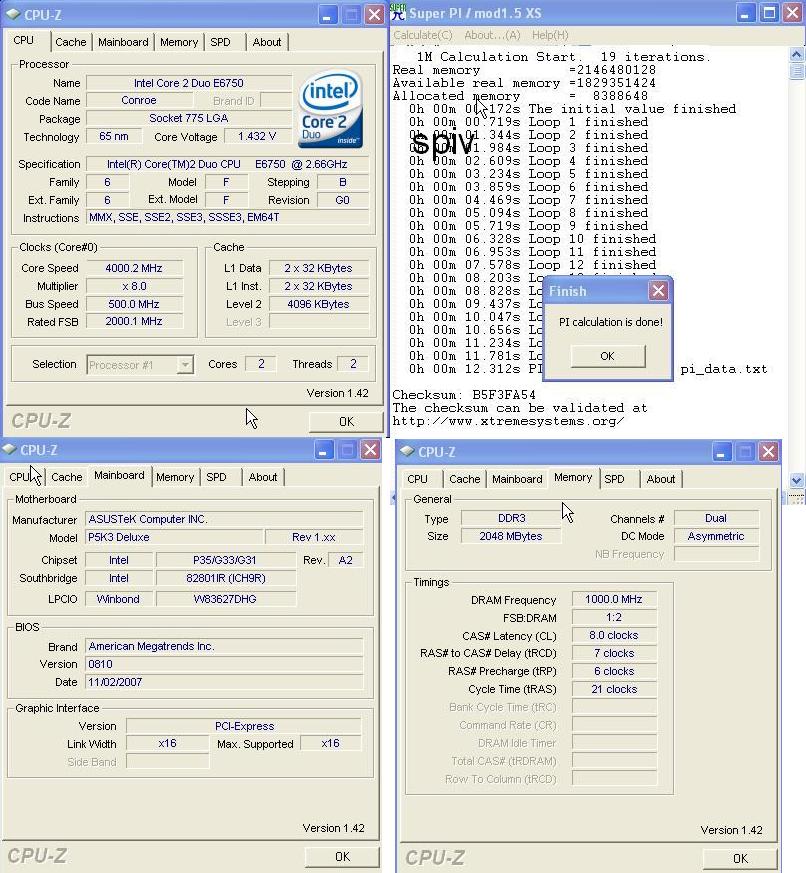Image resolution: width=806 pixels, height=873 pixels.
Task: Minimize the top-left CPU-Z window
Action: point(327,14)
